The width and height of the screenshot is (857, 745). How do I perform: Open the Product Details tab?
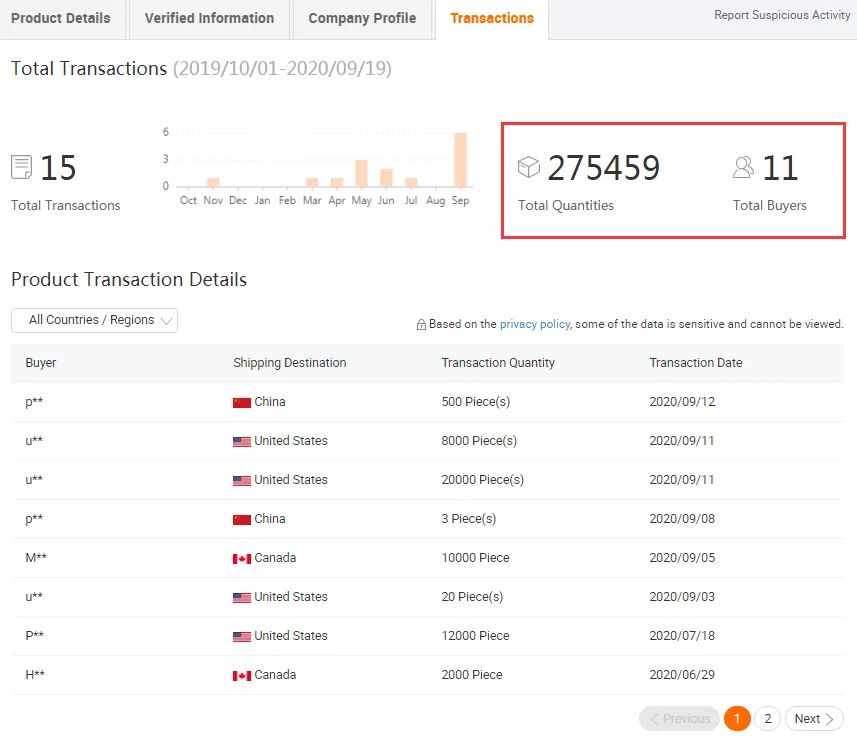coord(61,19)
